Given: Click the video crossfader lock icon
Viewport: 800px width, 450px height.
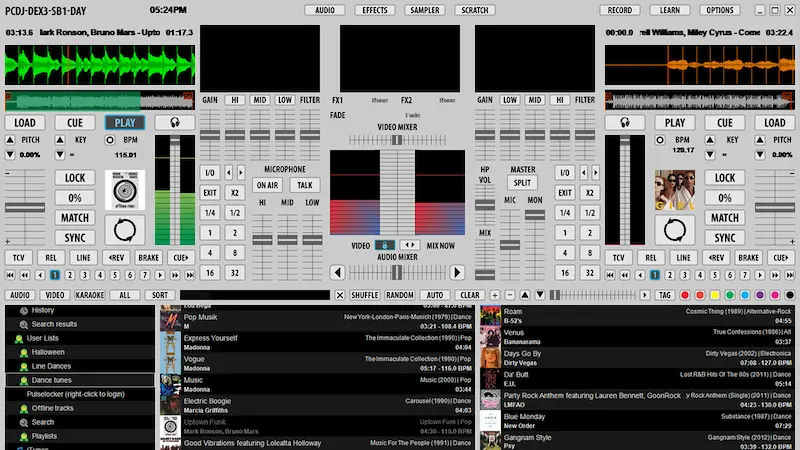Looking at the screenshot, I should [x=385, y=245].
